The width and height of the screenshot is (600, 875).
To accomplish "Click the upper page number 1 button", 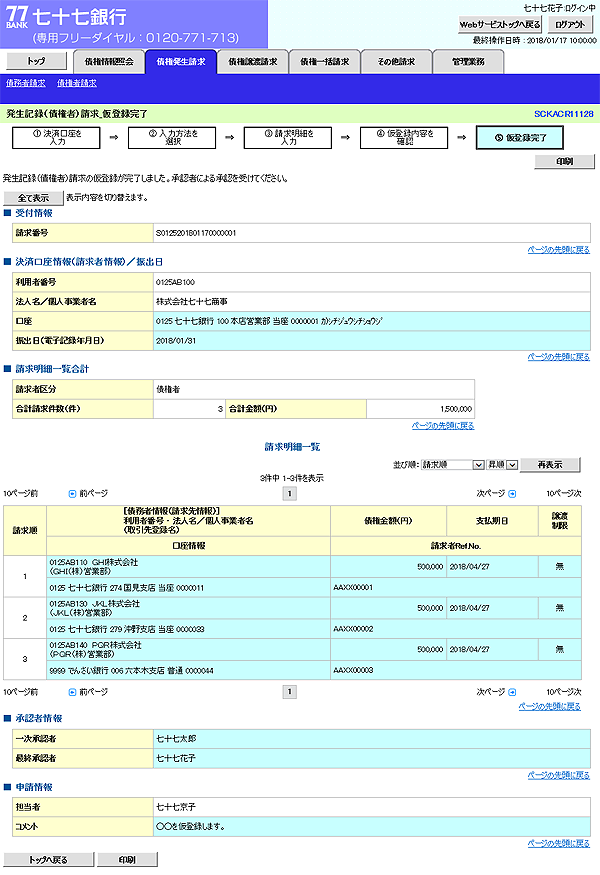I will 289,493.
